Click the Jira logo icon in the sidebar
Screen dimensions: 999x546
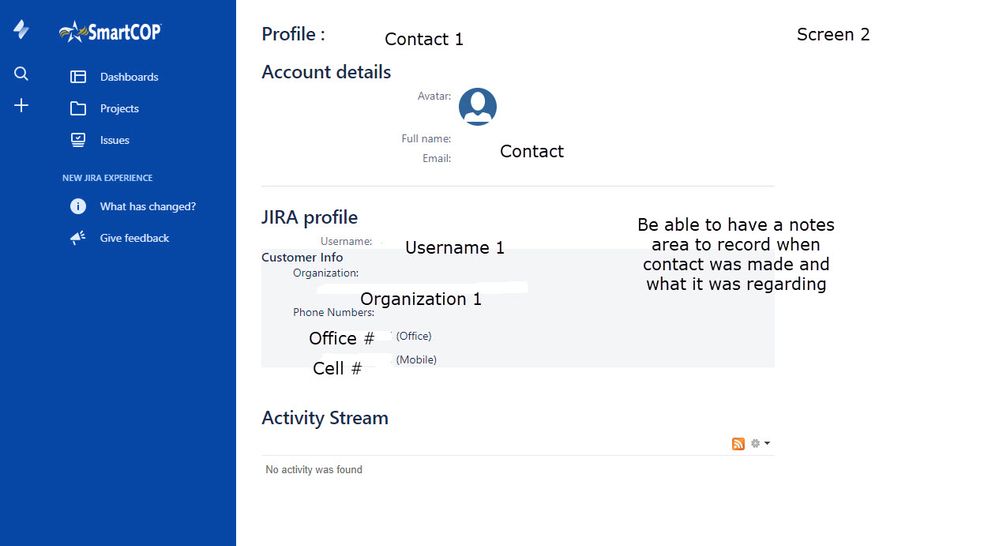point(21,29)
